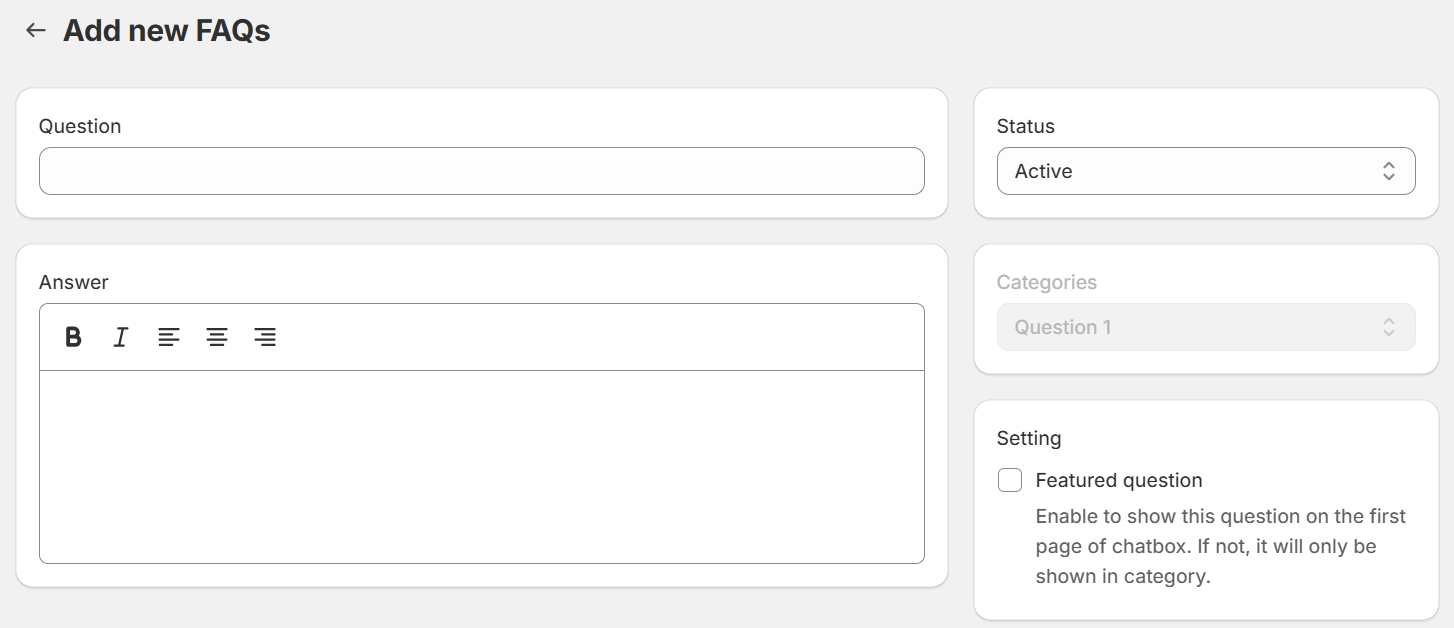Click the Add new FAQs page heading
Image resolution: width=1454 pixels, height=628 pixels.
coord(167,31)
